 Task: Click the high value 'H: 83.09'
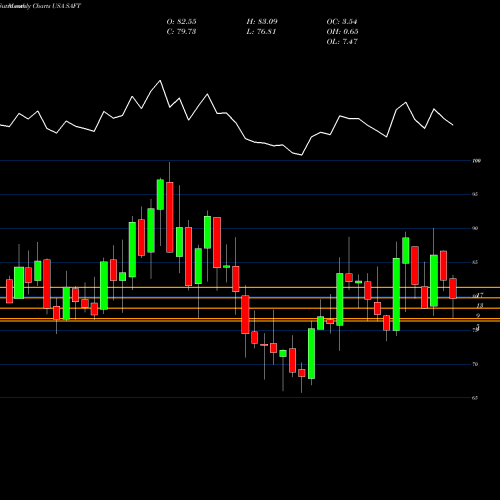pos(262,22)
